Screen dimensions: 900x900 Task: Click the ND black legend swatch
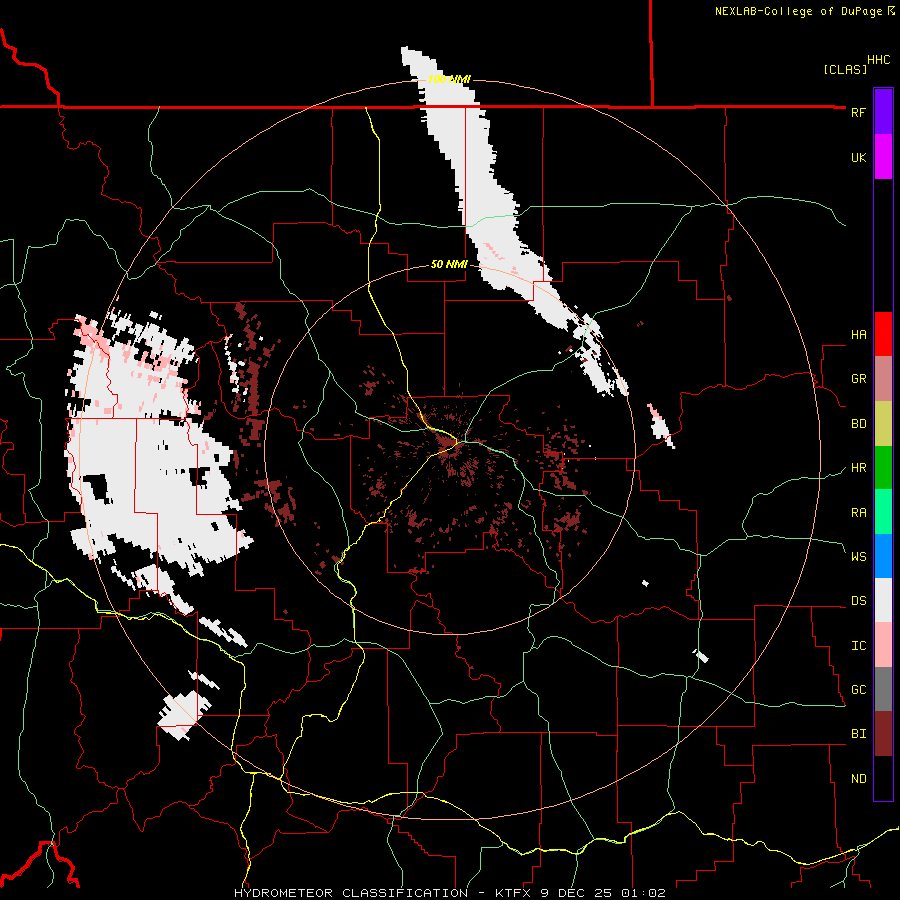(x=883, y=778)
